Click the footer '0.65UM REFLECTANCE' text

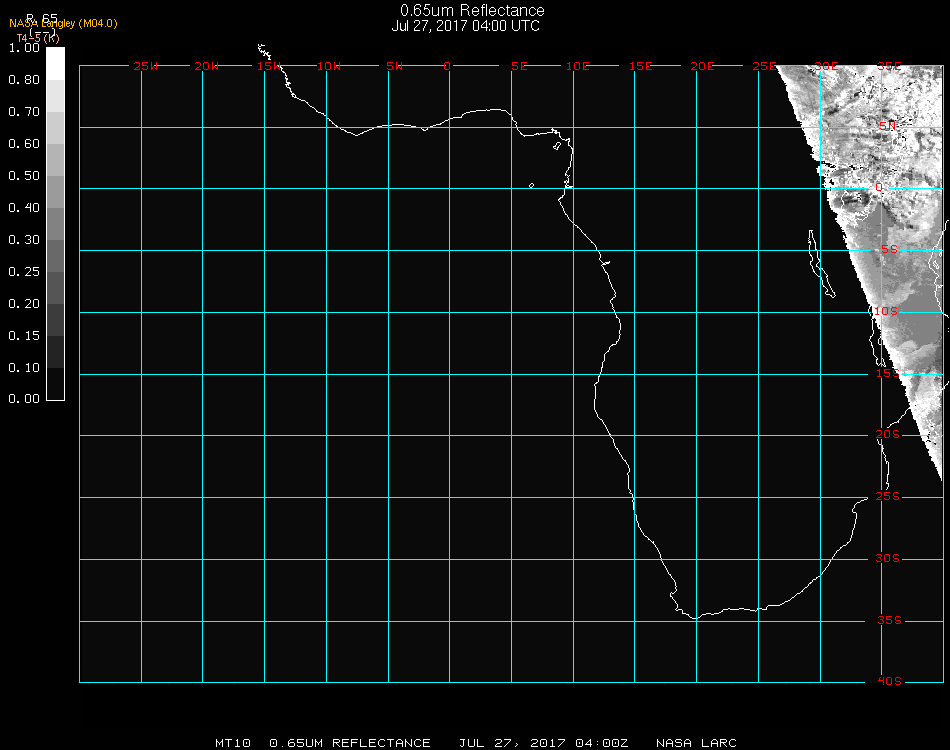pos(350,743)
